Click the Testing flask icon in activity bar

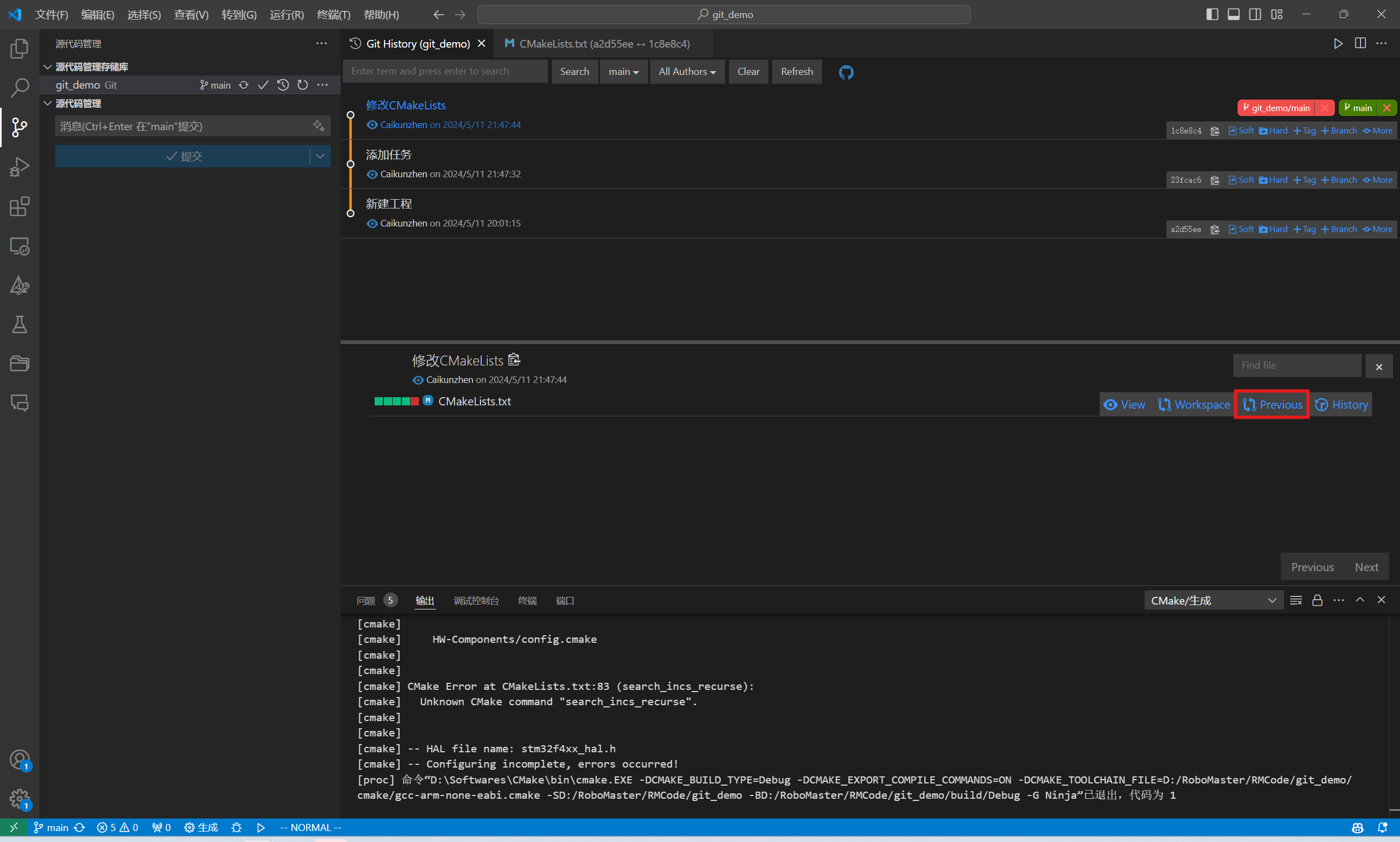click(x=19, y=324)
